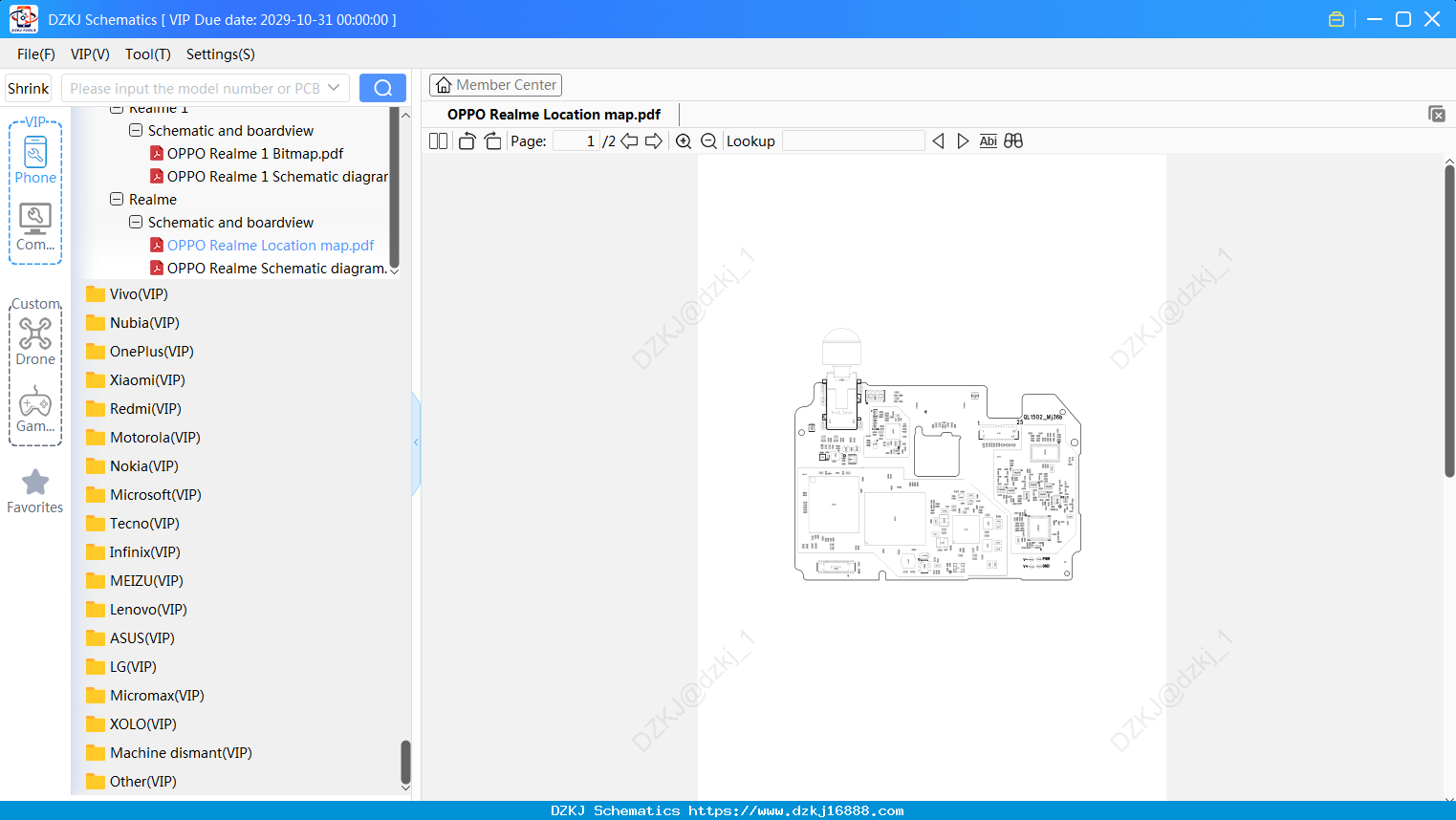
Task: Collapse the Realme tree node
Action: tap(117, 200)
